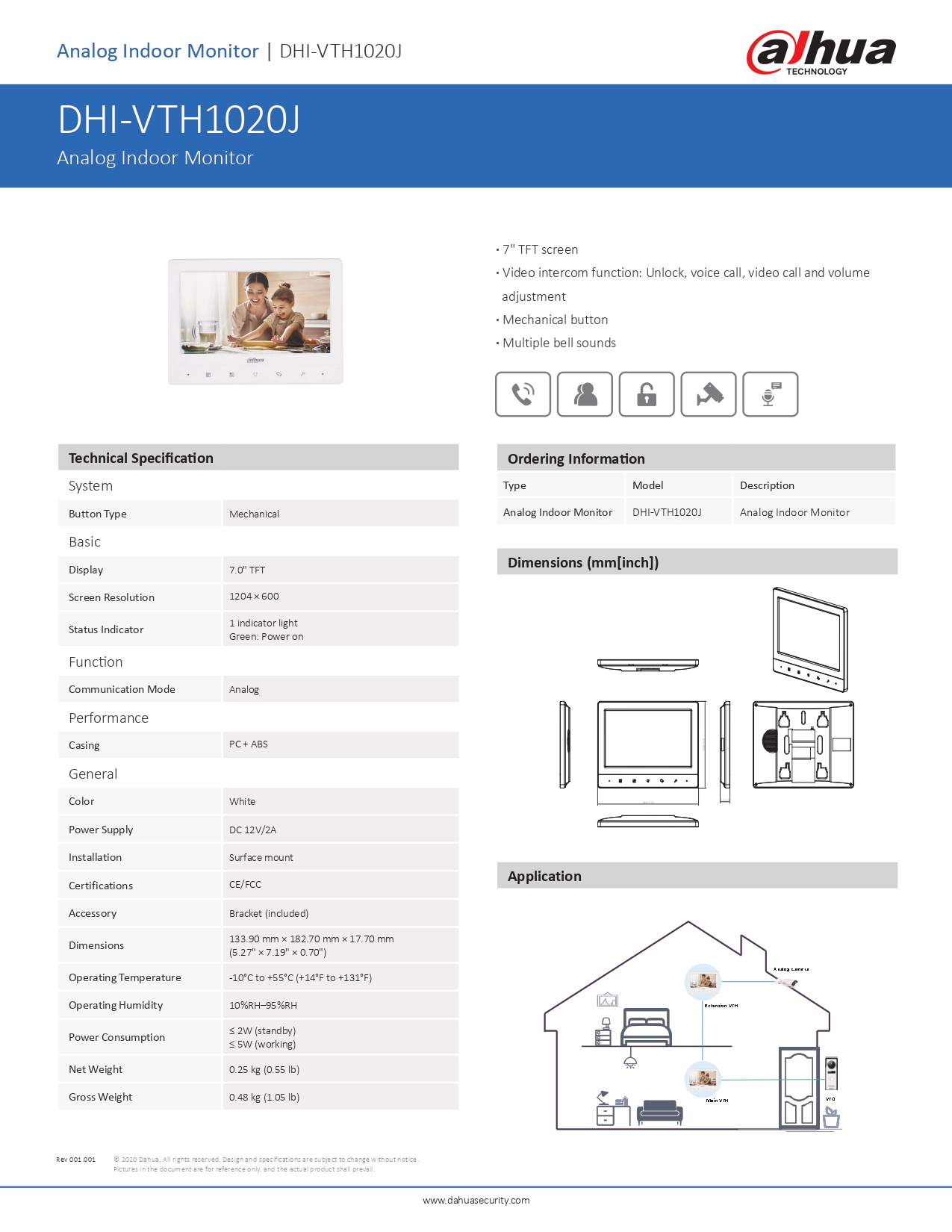The height and width of the screenshot is (1232, 952).
Task: Click the '1204 × 600' resolution value
Action: pyautogui.click(x=254, y=597)
